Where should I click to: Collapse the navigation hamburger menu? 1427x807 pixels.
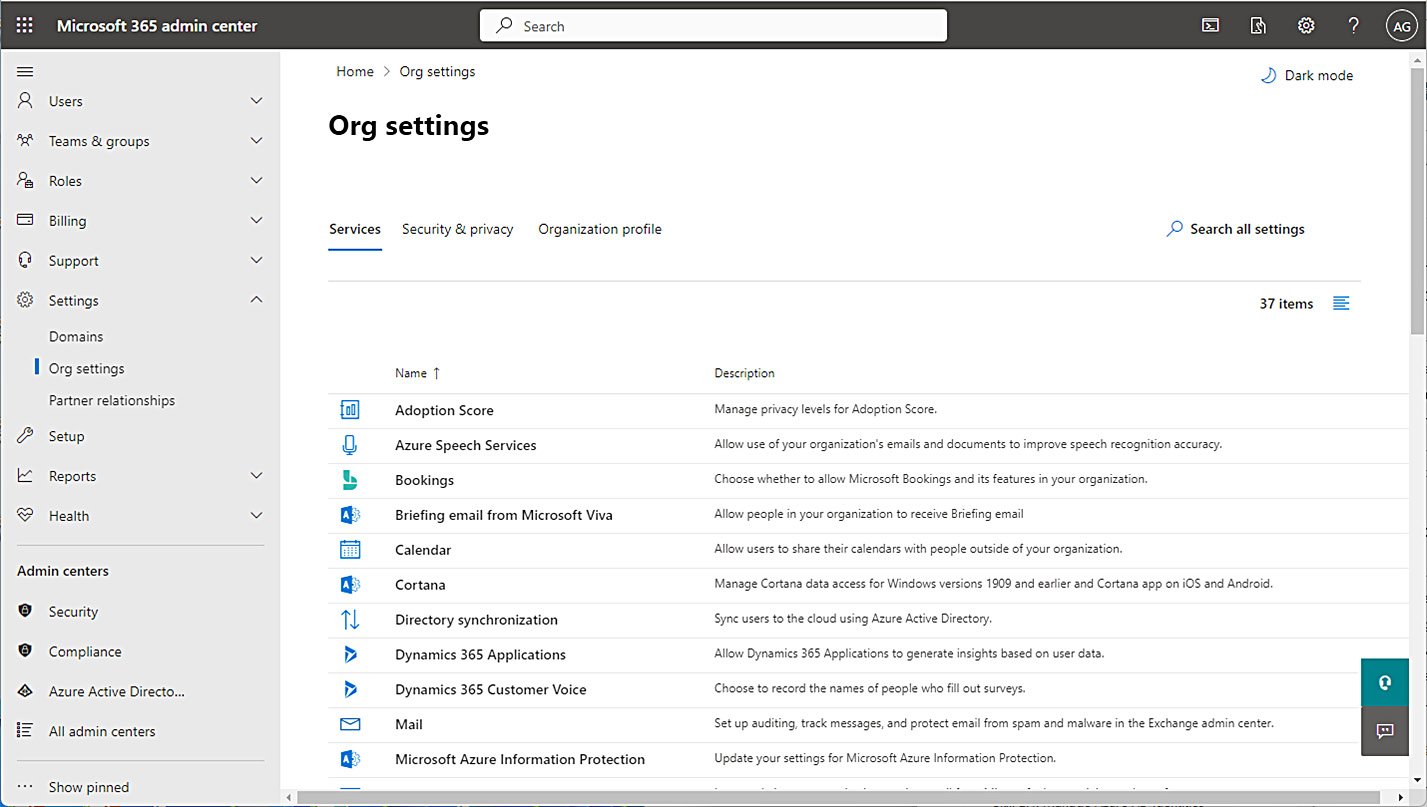[x=26, y=71]
